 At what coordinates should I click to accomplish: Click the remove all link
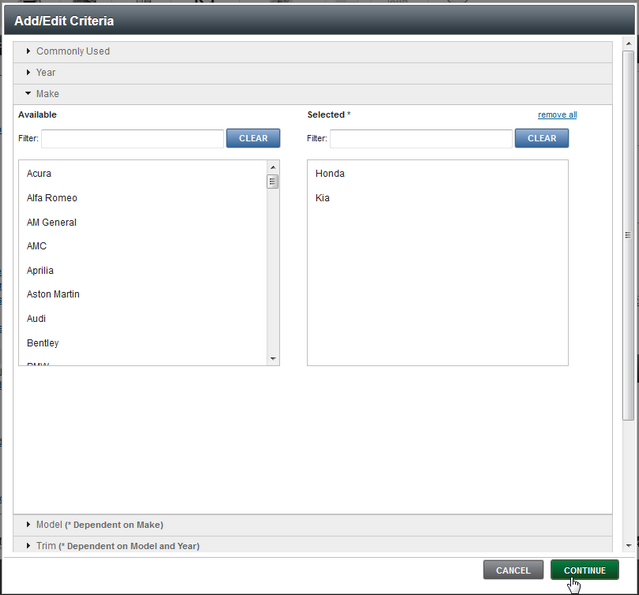557,115
